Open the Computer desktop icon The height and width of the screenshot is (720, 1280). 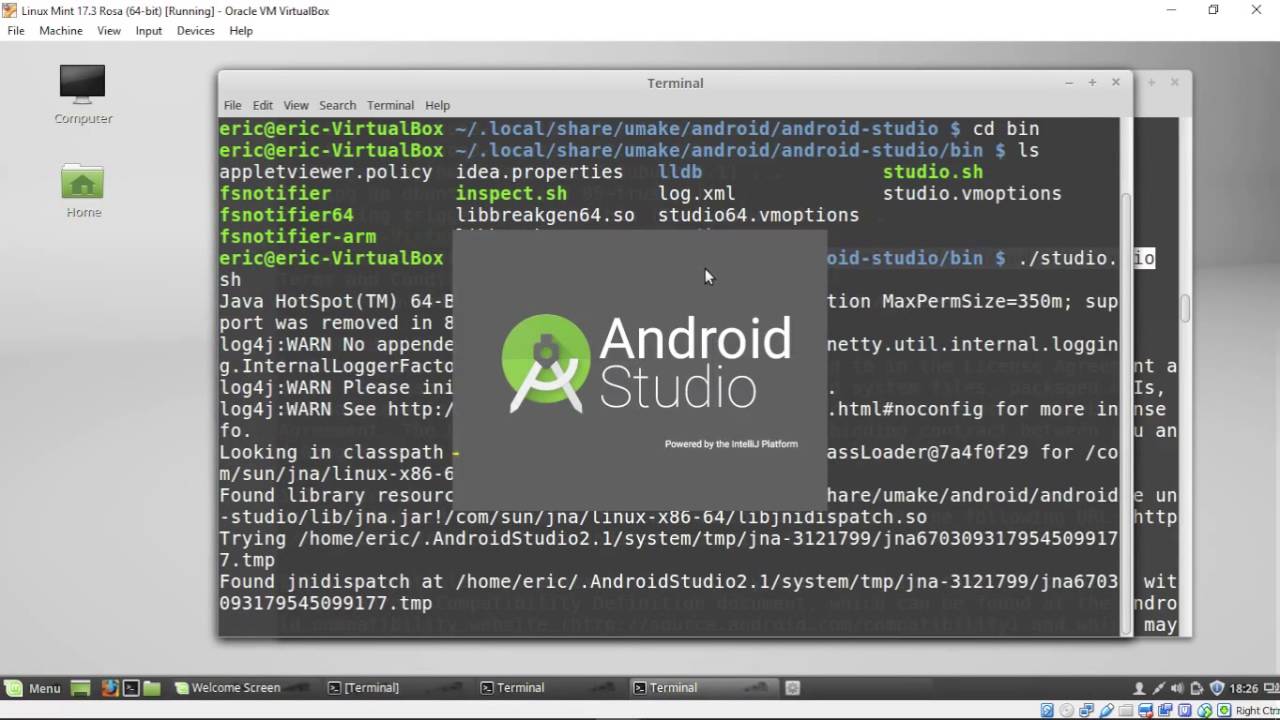82,94
